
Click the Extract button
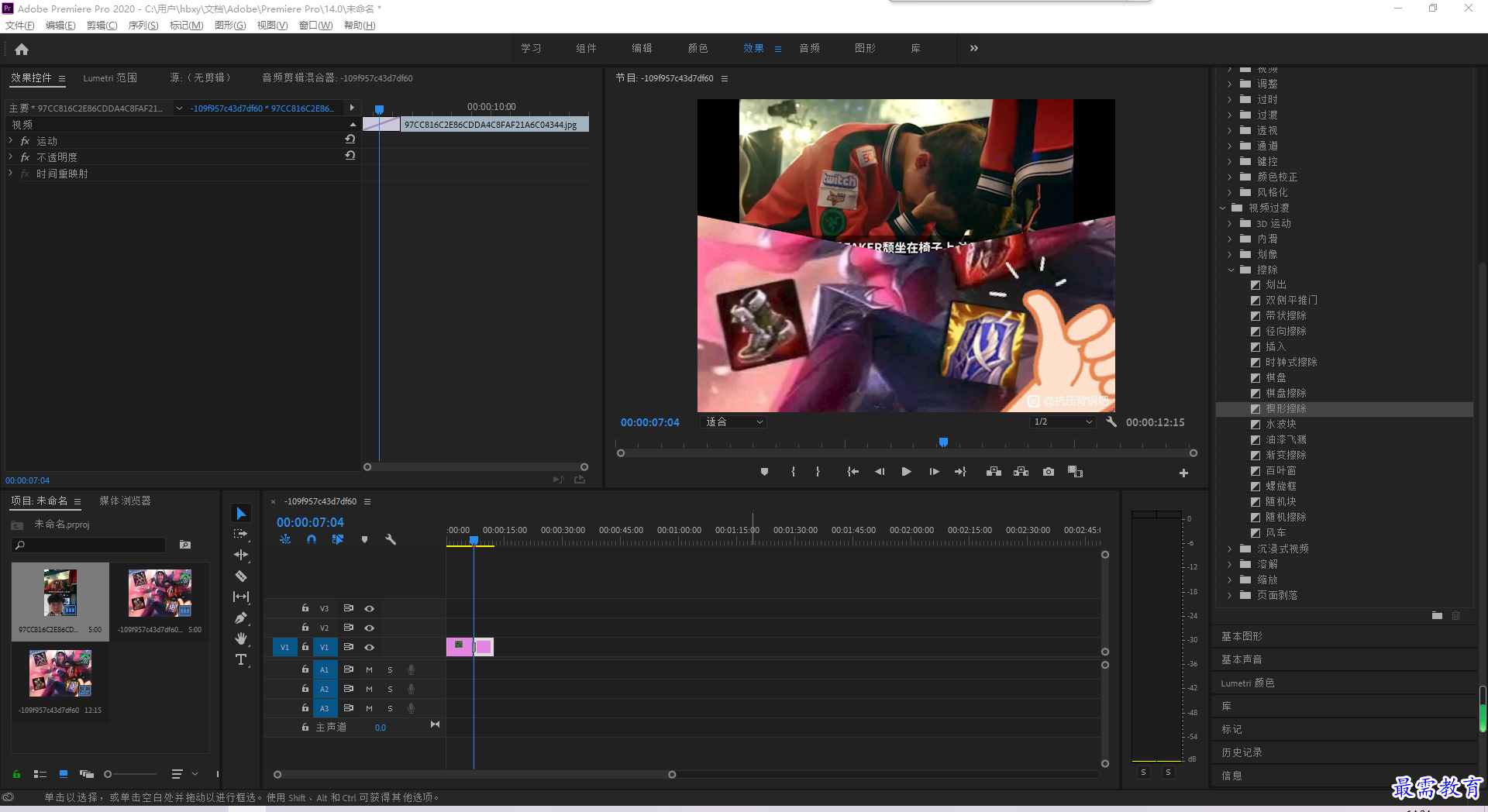tap(1021, 471)
